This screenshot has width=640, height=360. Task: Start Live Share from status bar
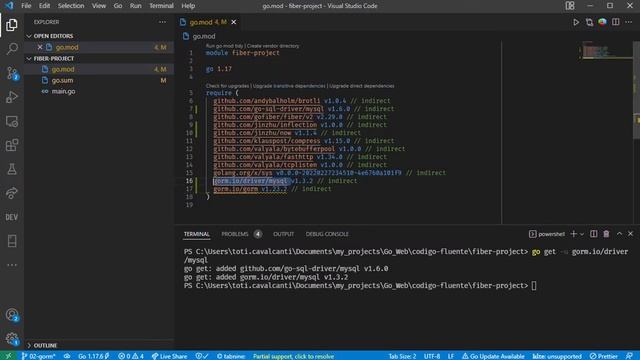(x=169, y=356)
